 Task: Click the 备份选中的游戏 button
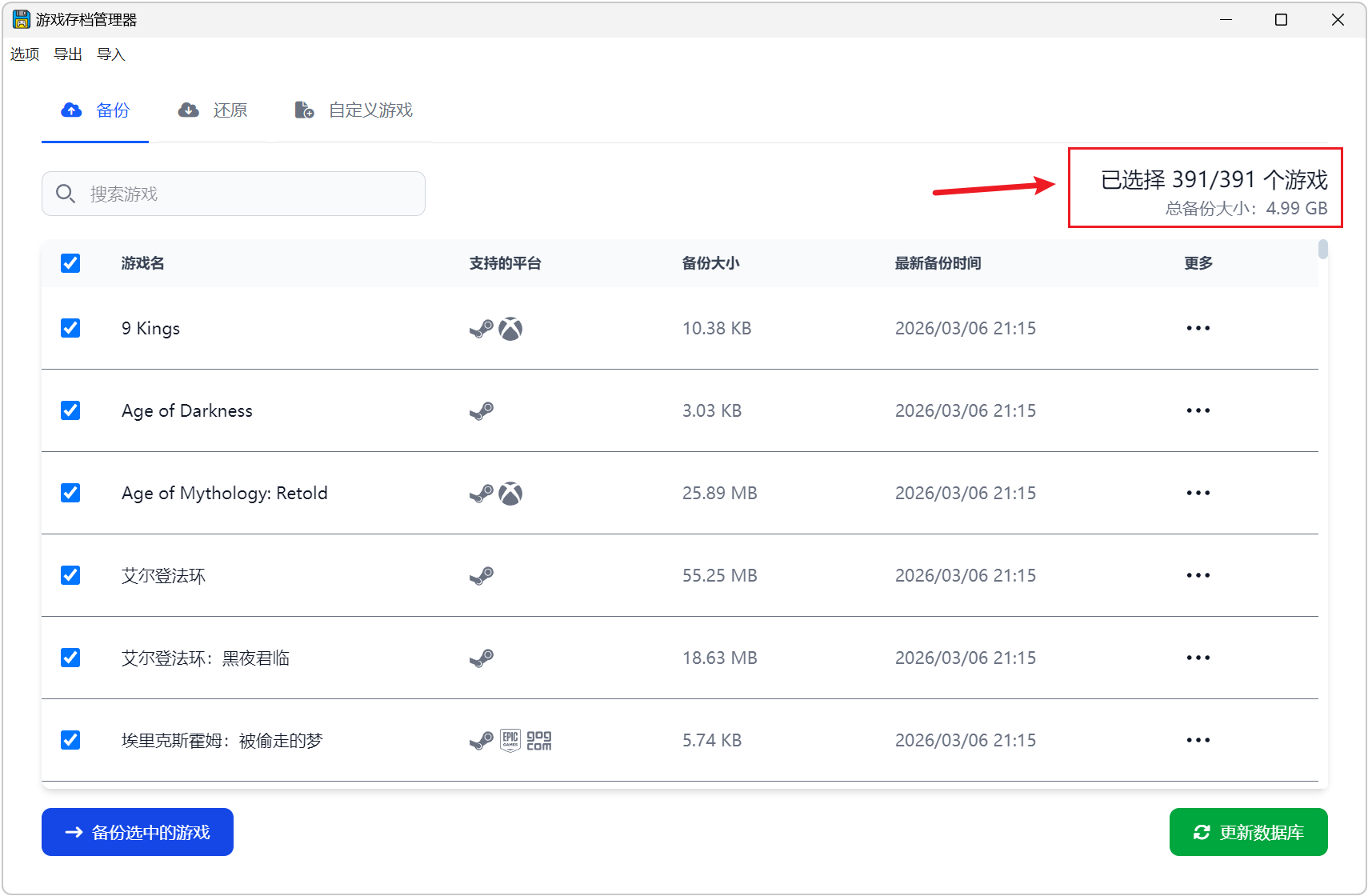[138, 832]
